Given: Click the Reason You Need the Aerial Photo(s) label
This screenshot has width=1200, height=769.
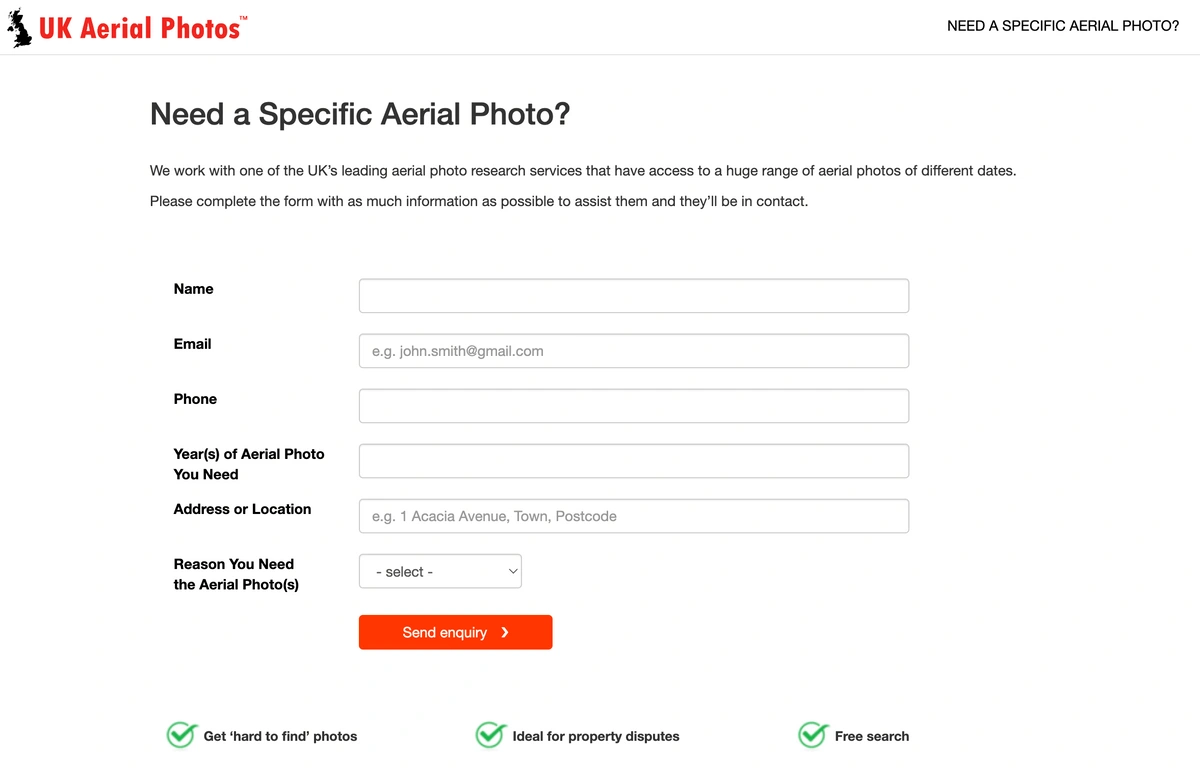Looking at the screenshot, I should (x=236, y=574).
